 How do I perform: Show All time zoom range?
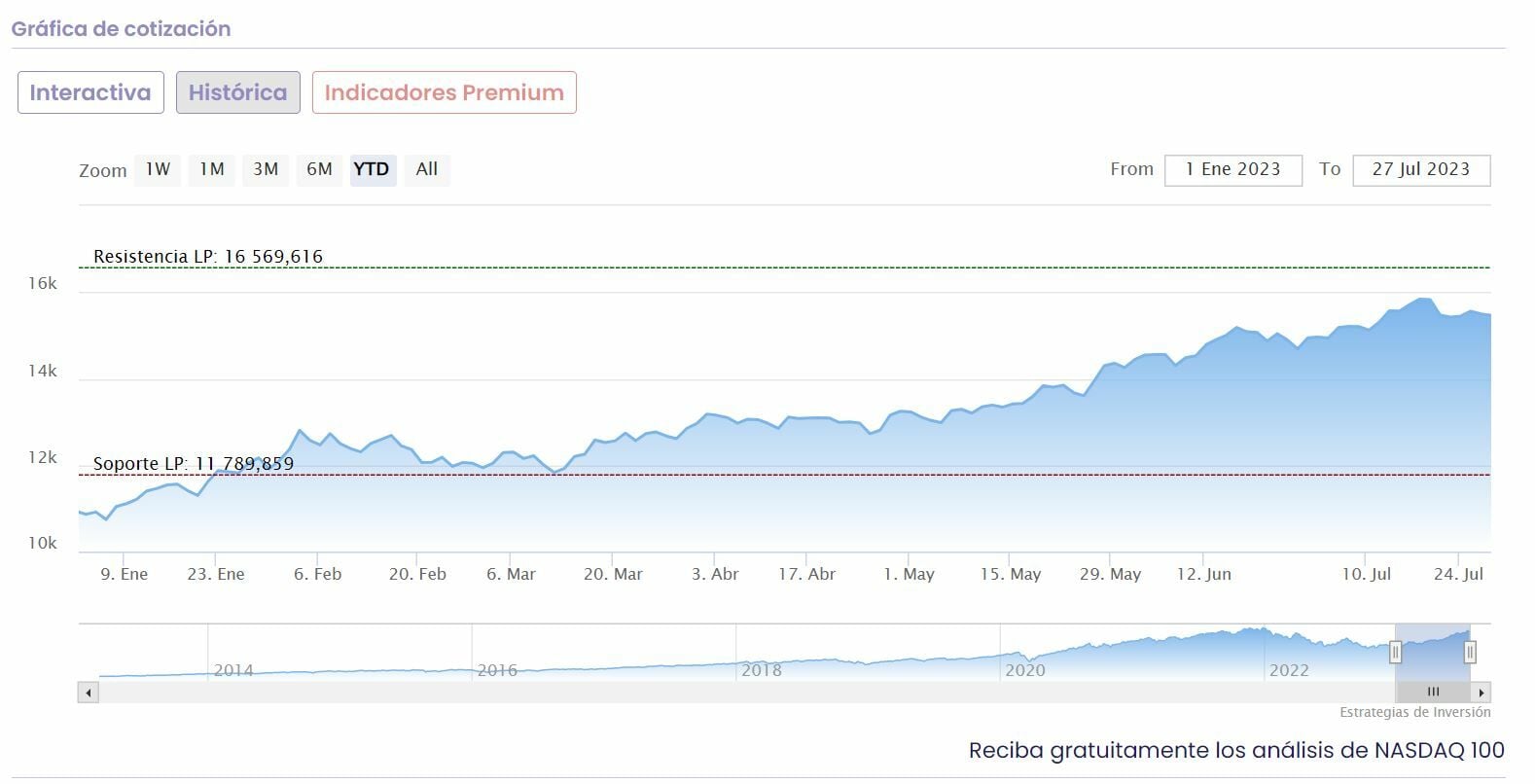[427, 169]
